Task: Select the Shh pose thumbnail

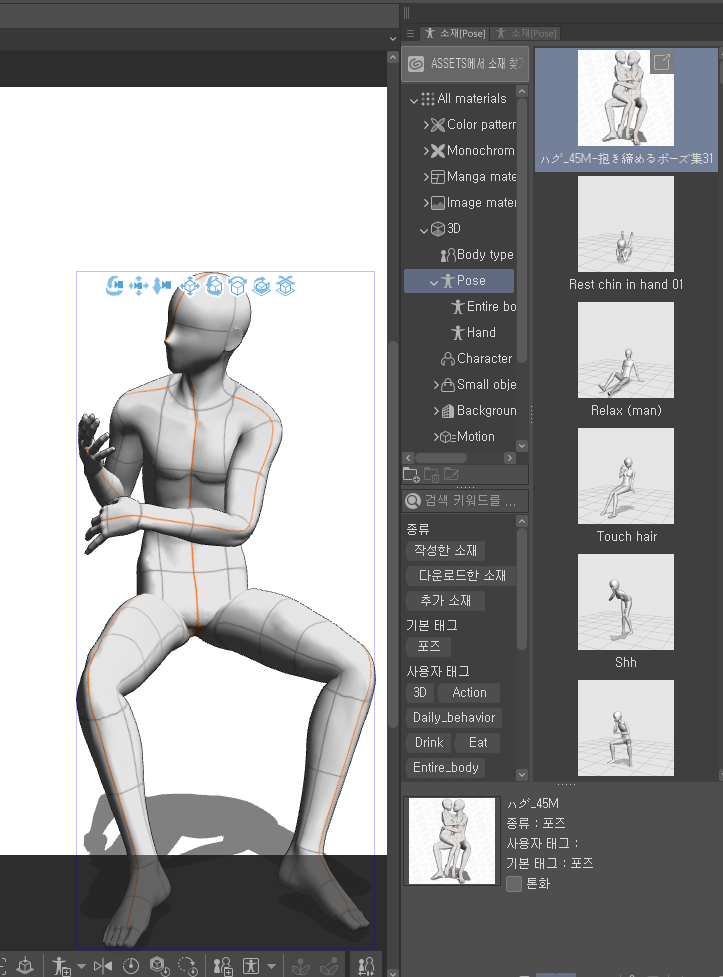Action: click(626, 602)
